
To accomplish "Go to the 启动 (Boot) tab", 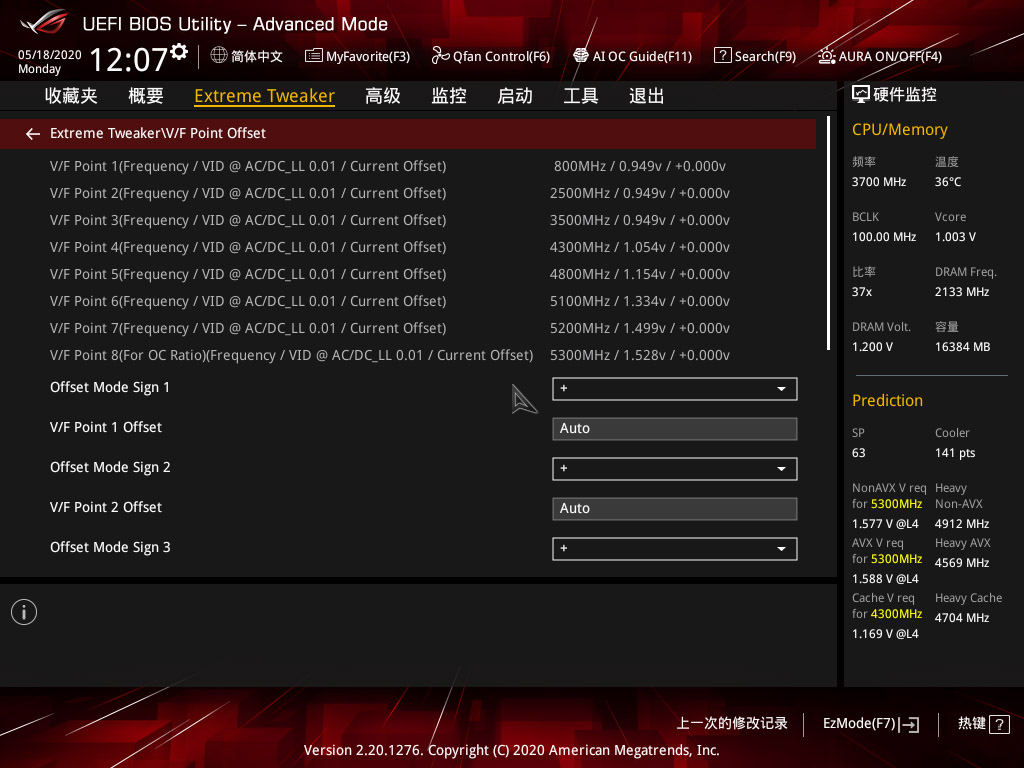I will pyautogui.click(x=515, y=96).
